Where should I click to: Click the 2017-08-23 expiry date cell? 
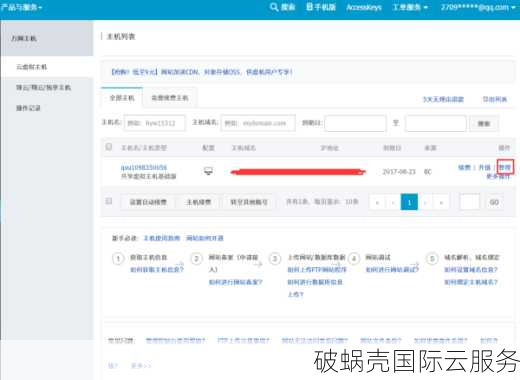pos(399,172)
